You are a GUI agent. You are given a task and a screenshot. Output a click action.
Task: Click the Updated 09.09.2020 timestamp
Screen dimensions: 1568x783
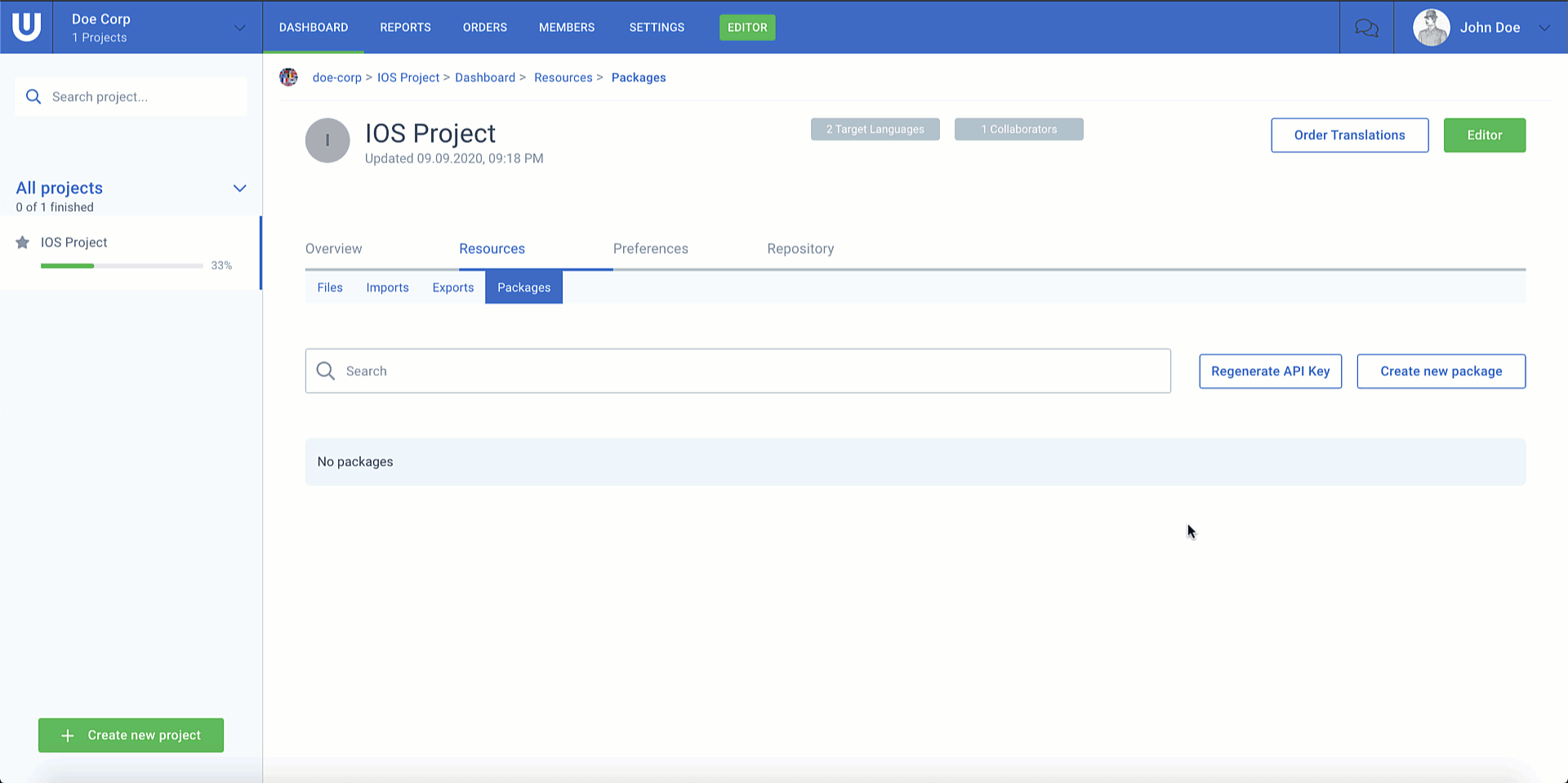(454, 158)
